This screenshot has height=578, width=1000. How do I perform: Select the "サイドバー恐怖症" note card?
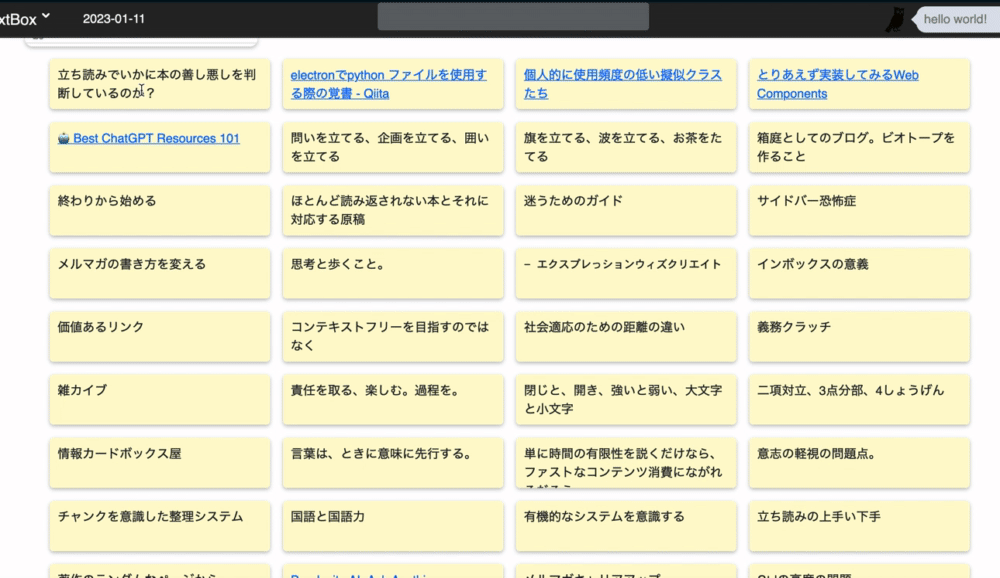(858, 210)
